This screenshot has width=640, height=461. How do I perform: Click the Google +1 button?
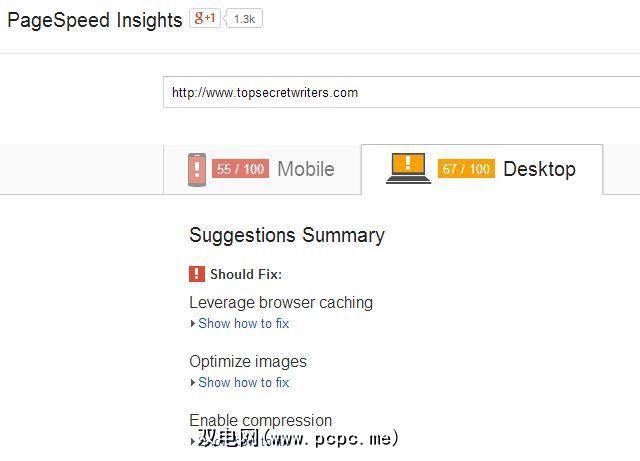[x=205, y=18]
